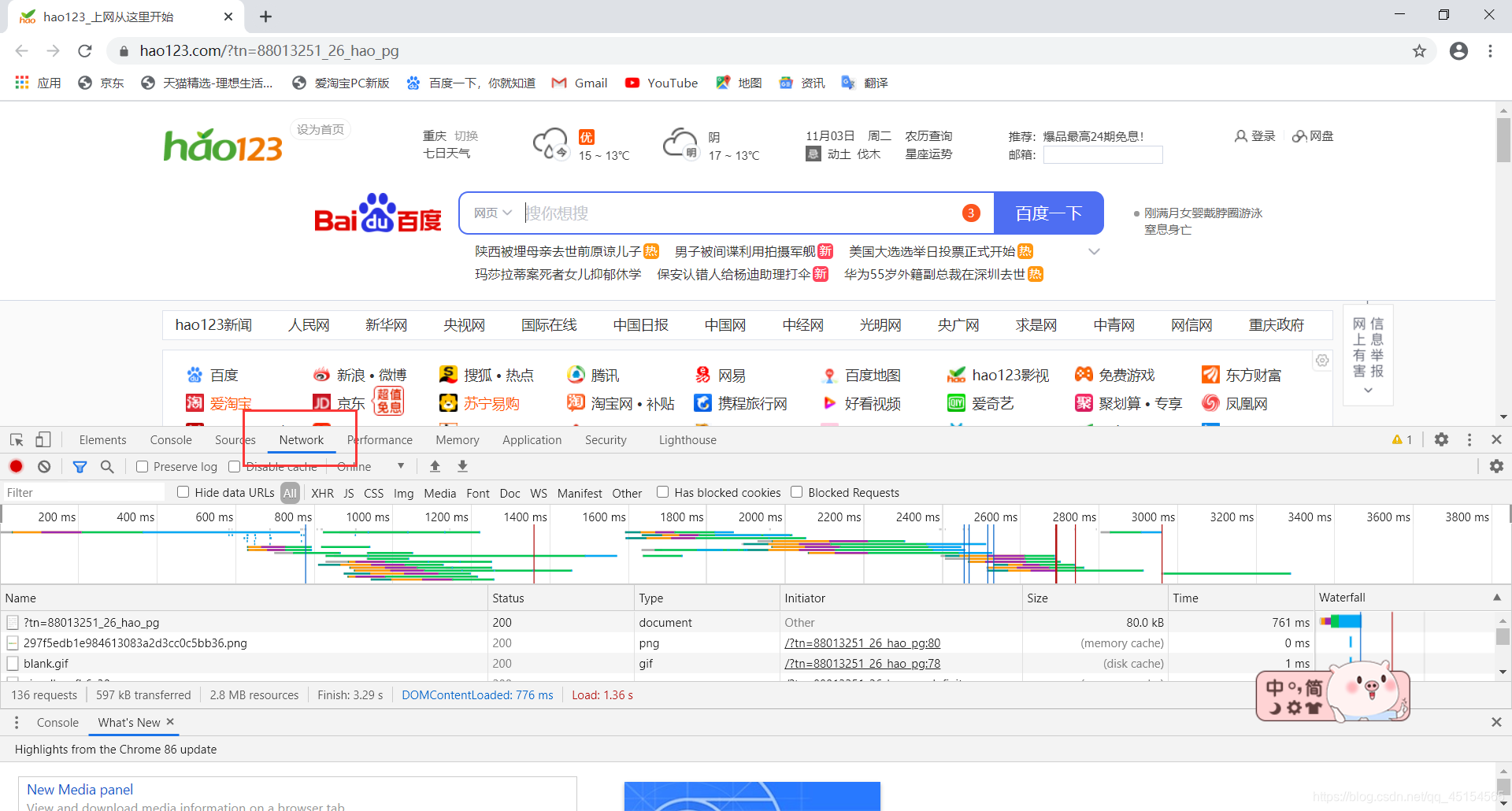
Task: Click the page settings gear beside the site grid
Action: pyautogui.click(x=1322, y=361)
